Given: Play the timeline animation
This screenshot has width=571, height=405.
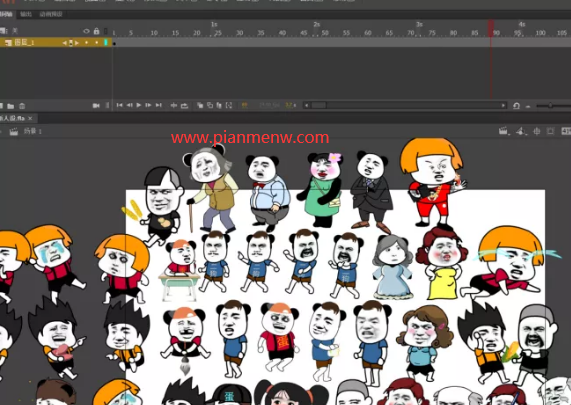Looking at the screenshot, I should 139,105.
